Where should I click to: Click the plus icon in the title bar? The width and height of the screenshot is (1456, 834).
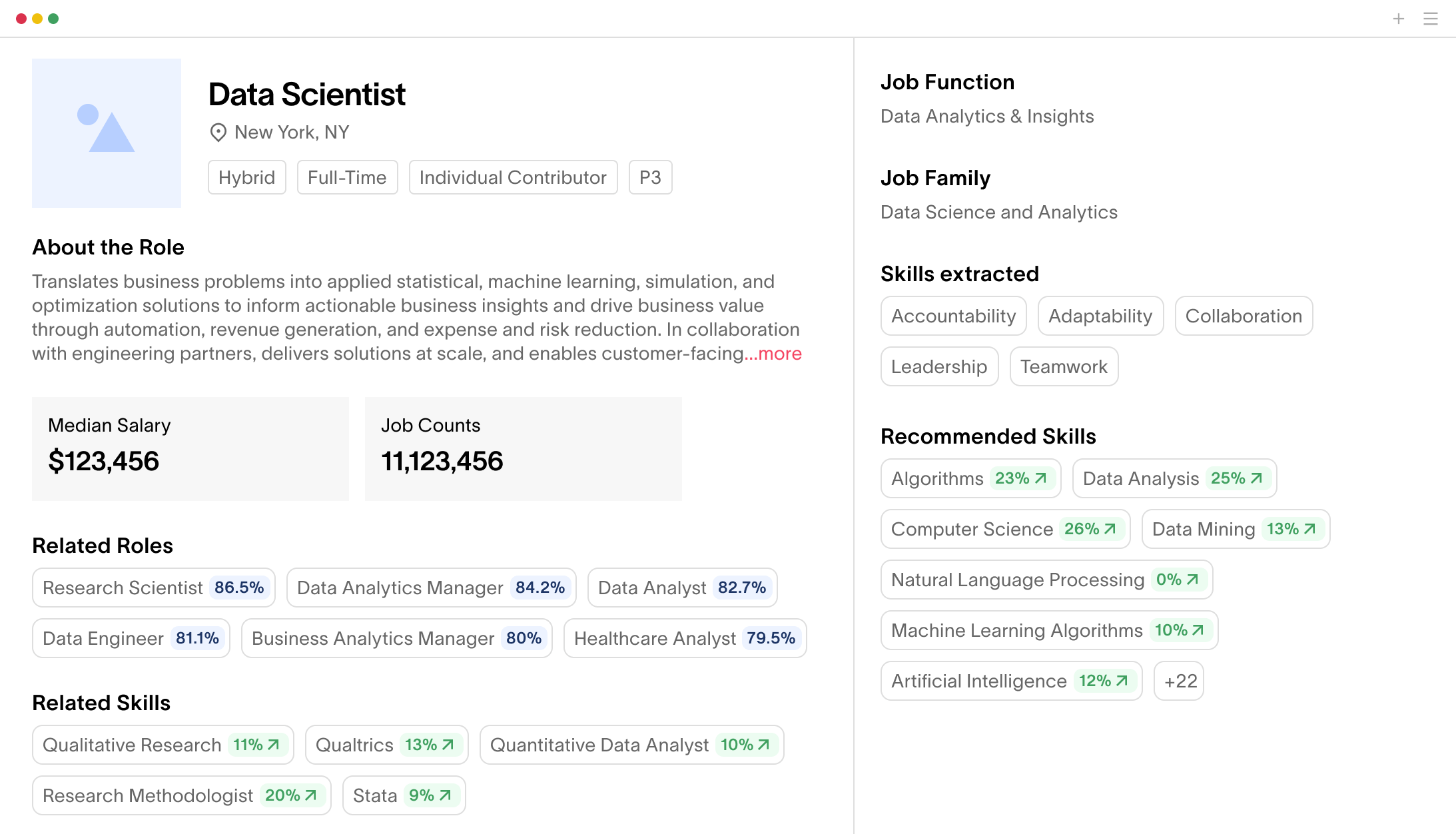(x=1399, y=19)
